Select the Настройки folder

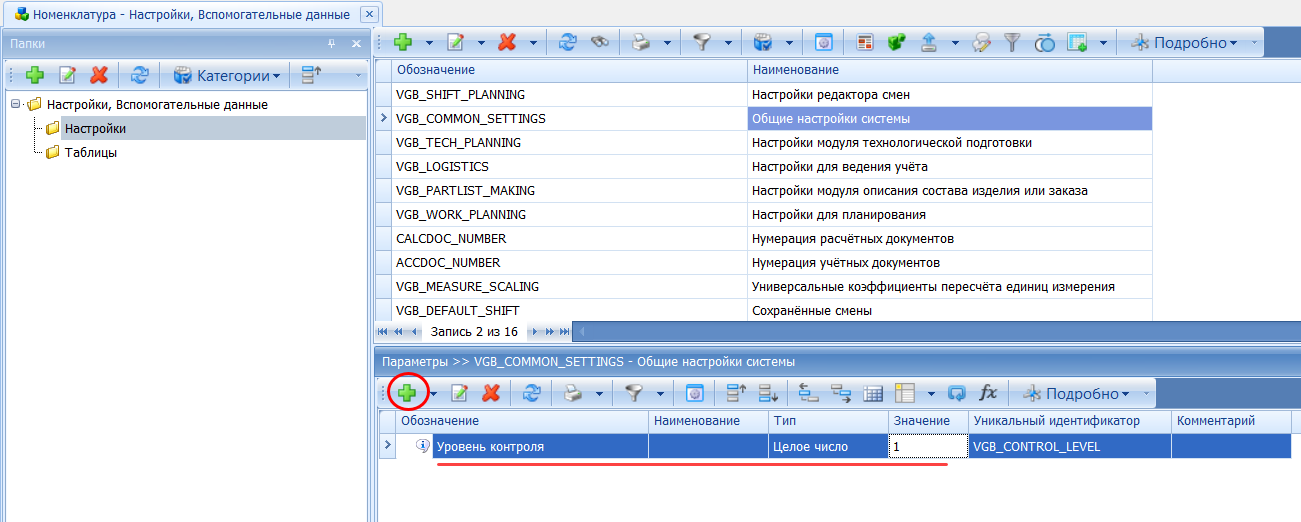95,128
